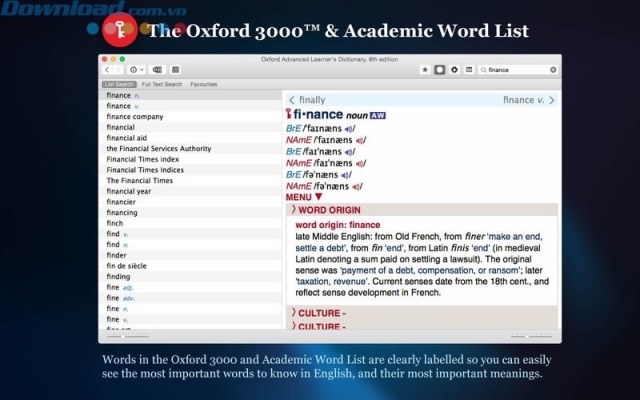
Task: Go to next entry 'finance v.'
Action: click(x=523, y=100)
